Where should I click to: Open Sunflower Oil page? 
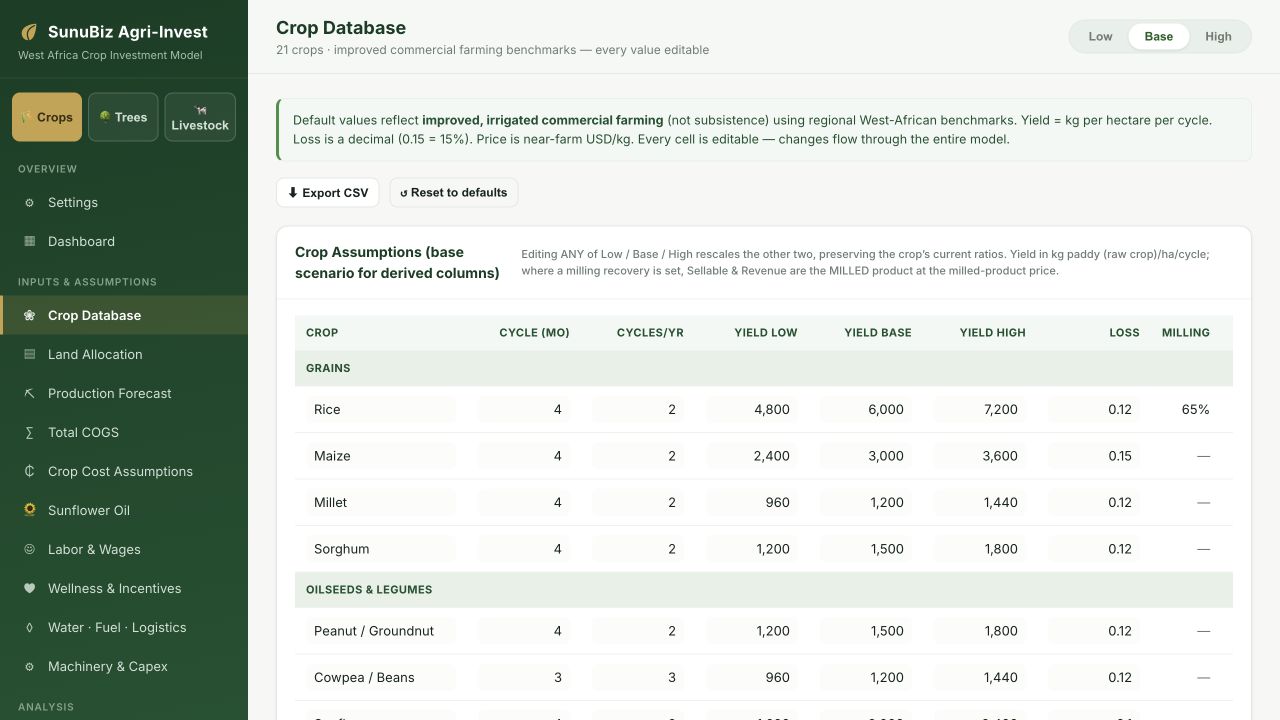point(124,511)
